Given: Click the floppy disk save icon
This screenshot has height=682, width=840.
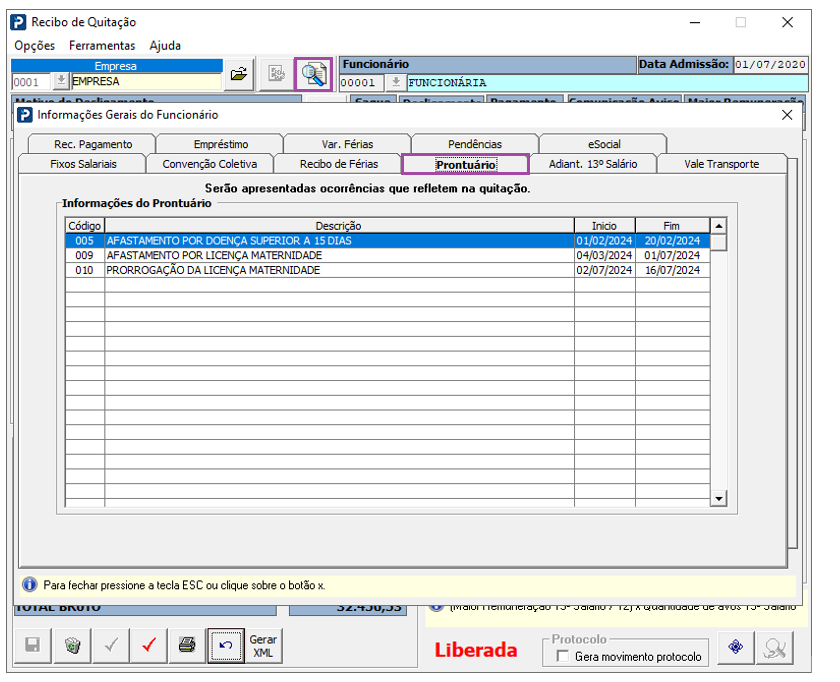Looking at the screenshot, I should [33, 645].
